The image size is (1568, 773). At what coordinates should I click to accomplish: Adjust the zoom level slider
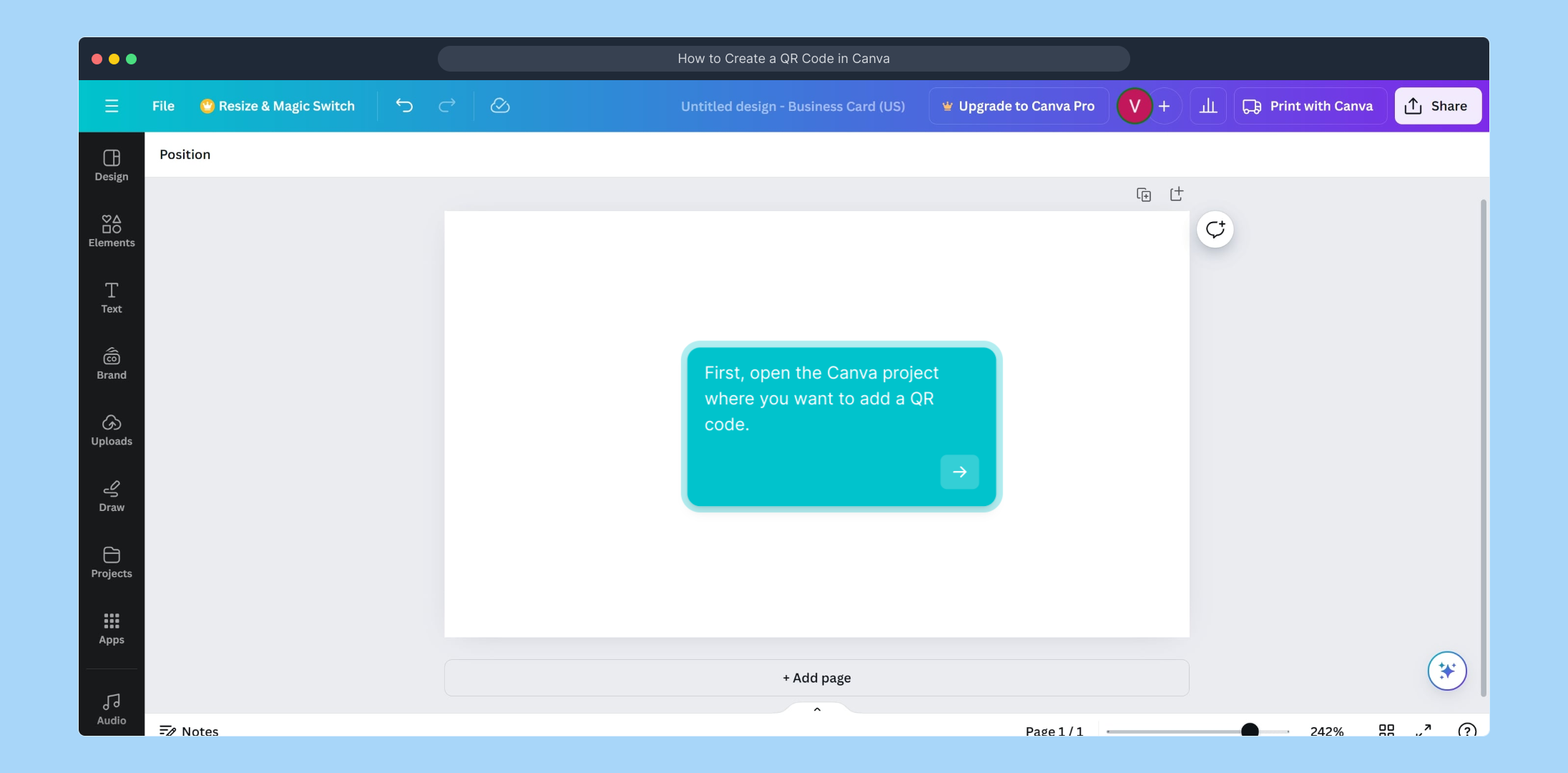(x=1250, y=730)
